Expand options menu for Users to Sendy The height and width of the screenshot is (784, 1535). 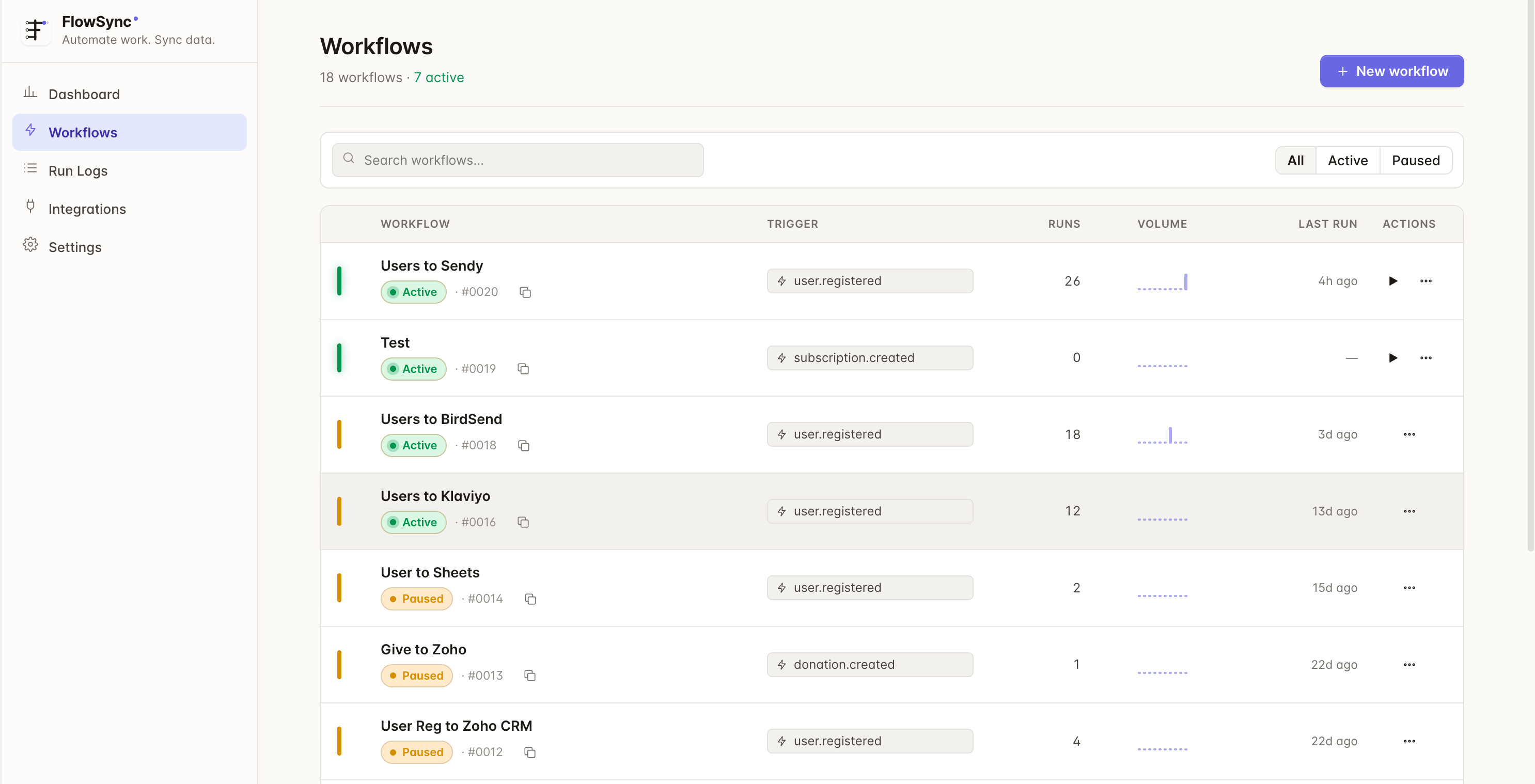[x=1426, y=280]
